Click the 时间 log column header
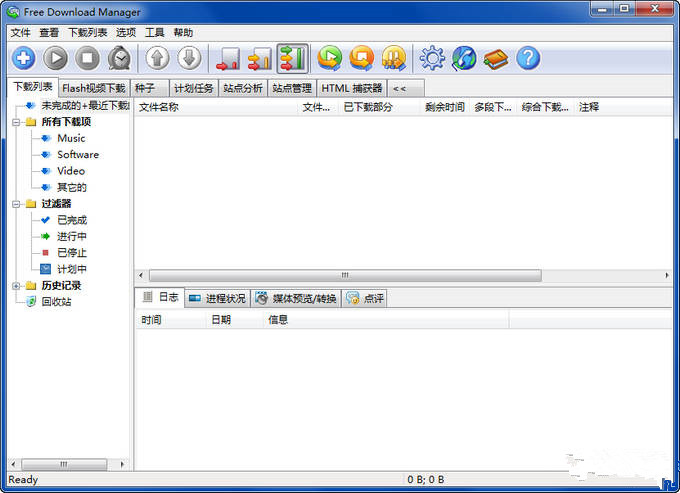Image resolution: width=680 pixels, height=493 pixels. [x=171, y=320]
